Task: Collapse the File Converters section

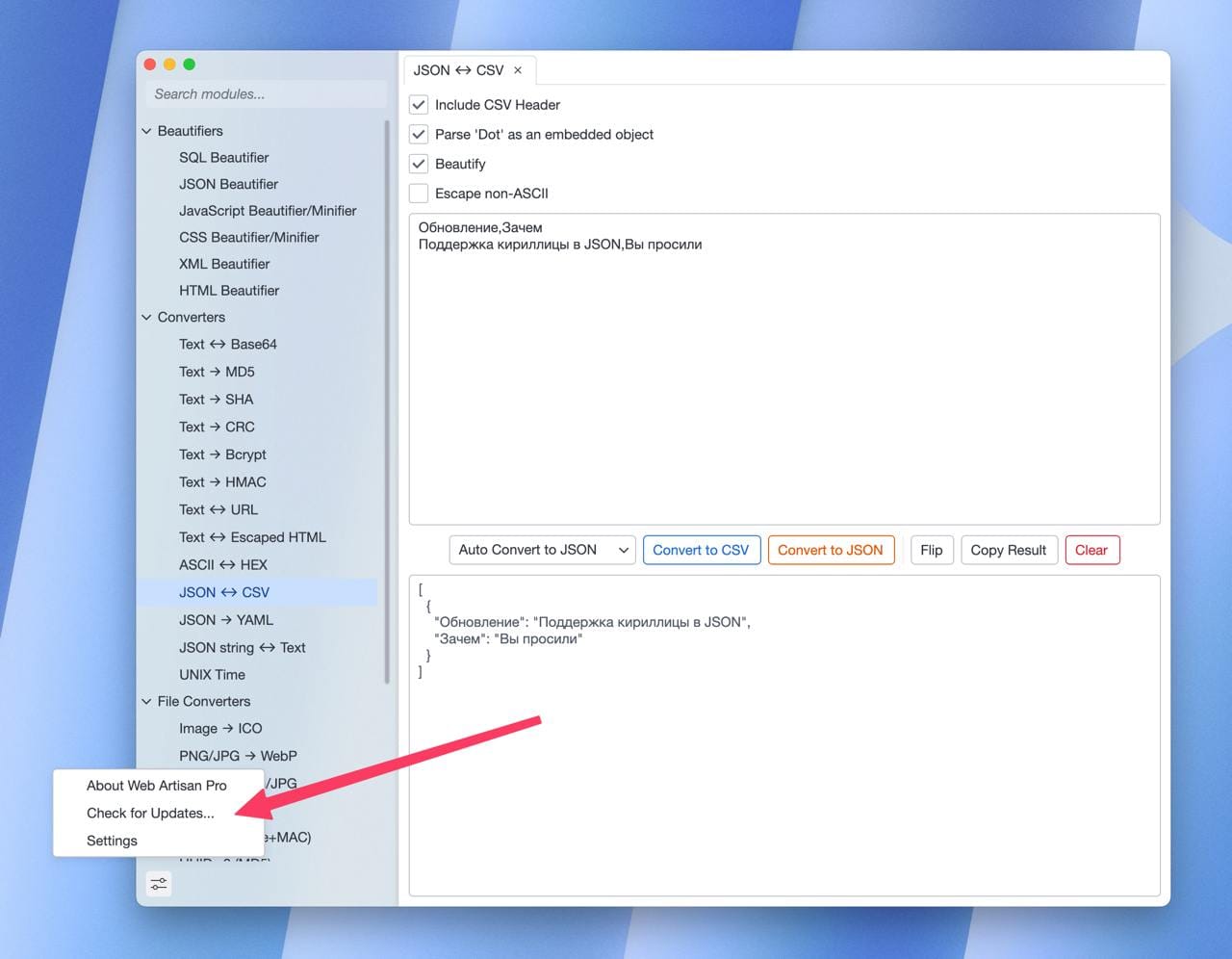Action: coord(147,702)
